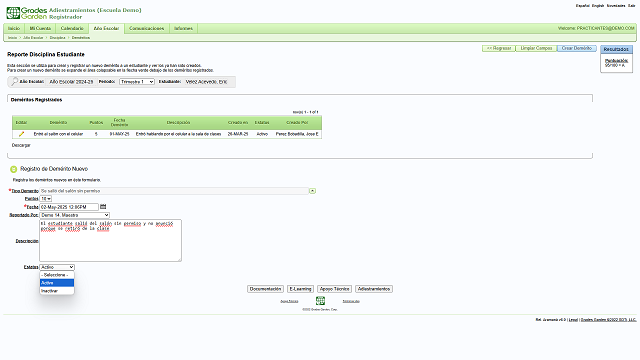Click the E-Learning button

[x=300, y=289]
